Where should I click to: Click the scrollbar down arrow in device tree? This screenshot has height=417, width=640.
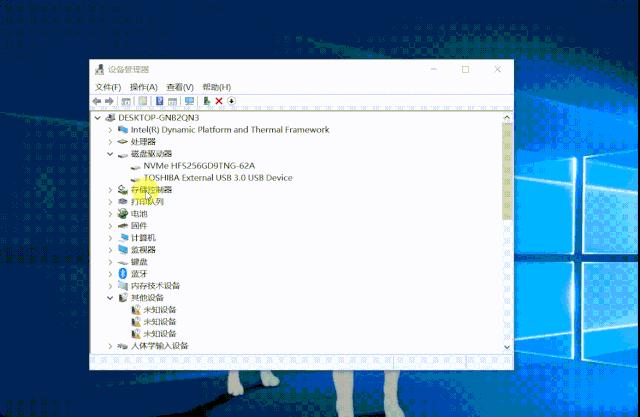pos(507,347)
